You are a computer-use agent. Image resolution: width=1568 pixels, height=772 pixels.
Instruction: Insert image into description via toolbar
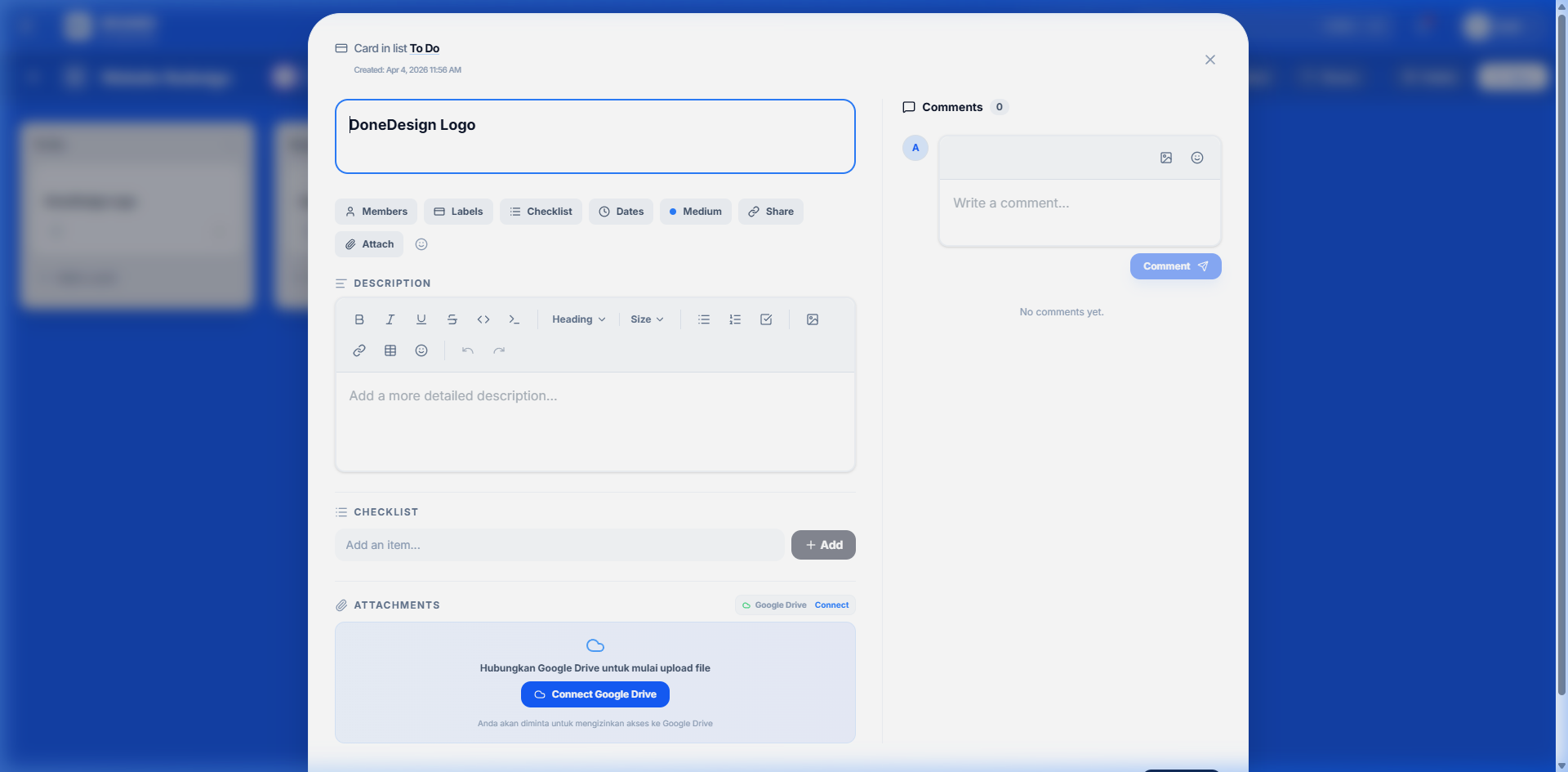(x=813, y=319)
